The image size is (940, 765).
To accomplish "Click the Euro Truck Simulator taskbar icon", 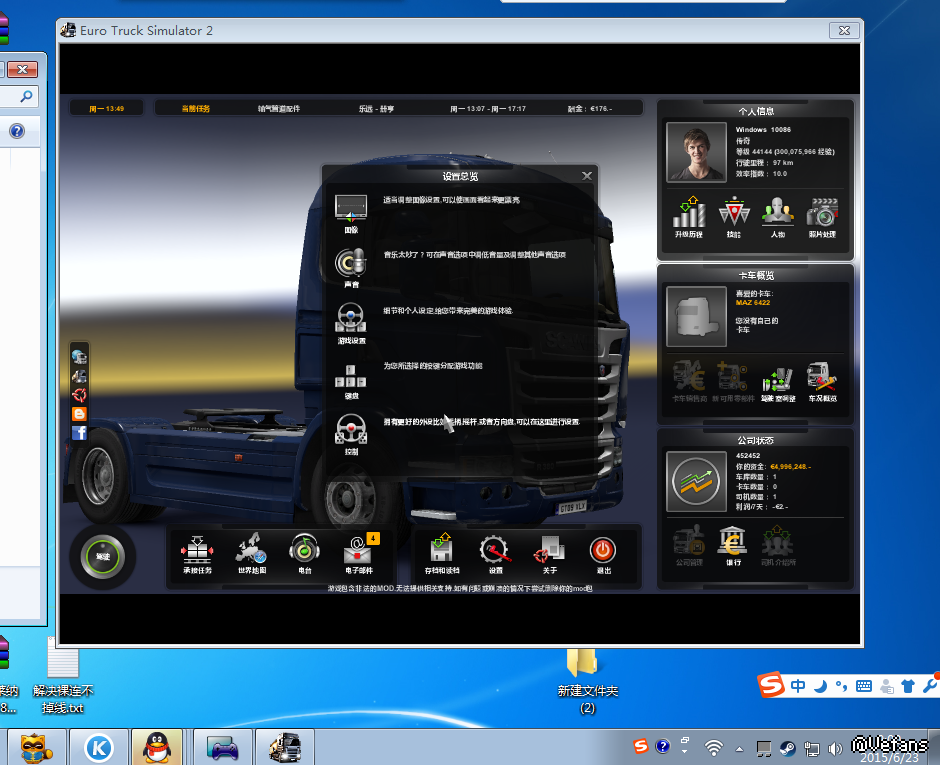I will coord(285,748).
